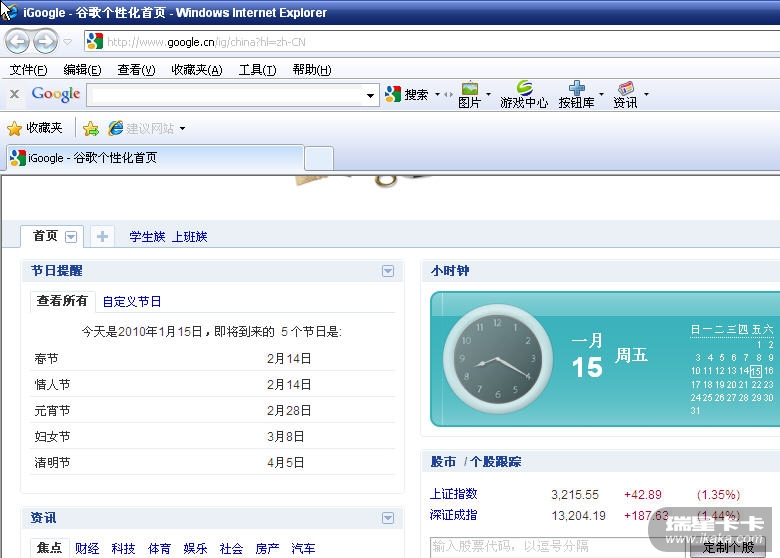Click the 情人节 holiday row
The height and width of the screenshot is (558, 780).
click(x=212, y=384)
